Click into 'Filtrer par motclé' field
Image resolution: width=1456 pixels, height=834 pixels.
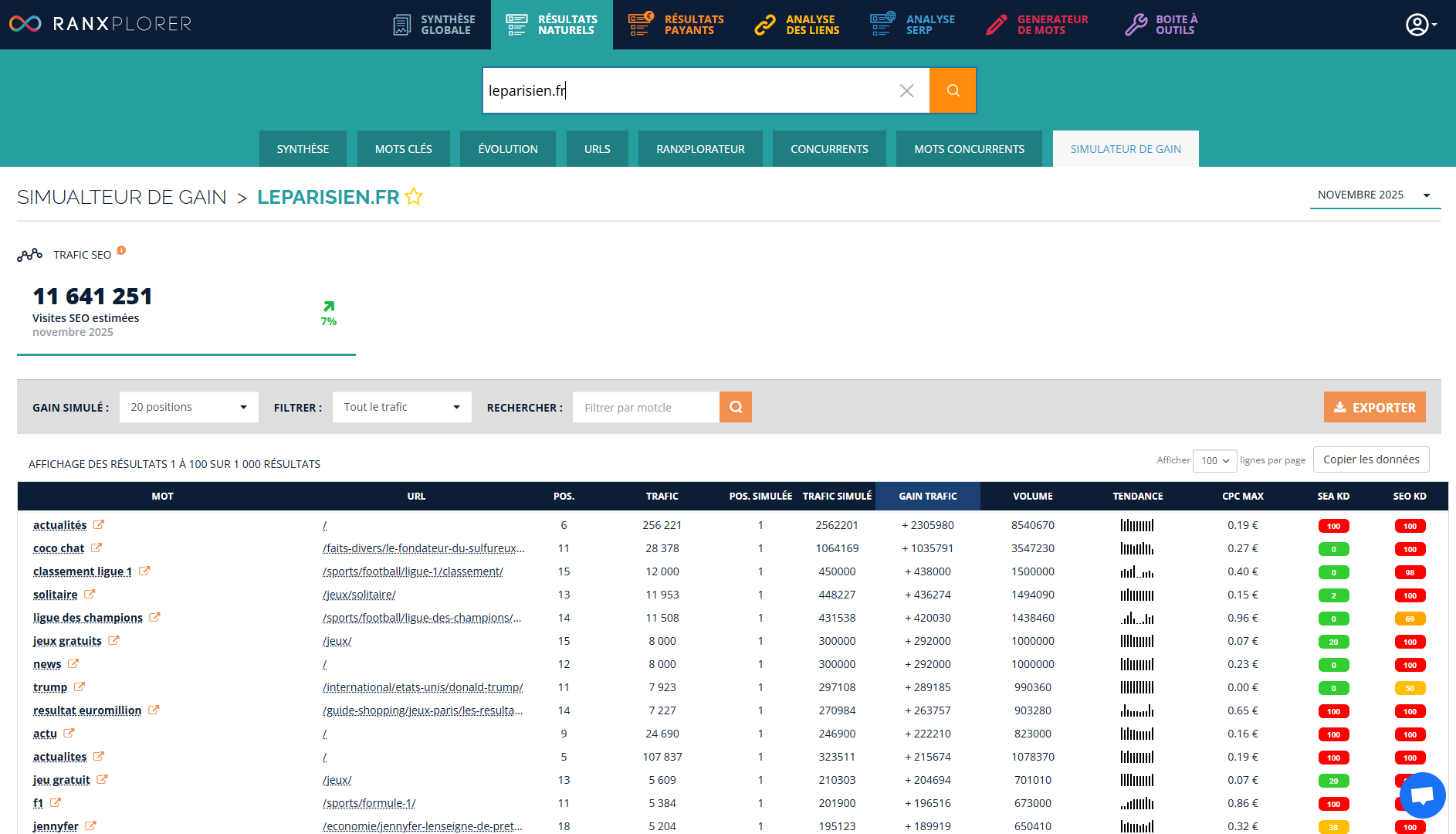(x=645, y=407)
